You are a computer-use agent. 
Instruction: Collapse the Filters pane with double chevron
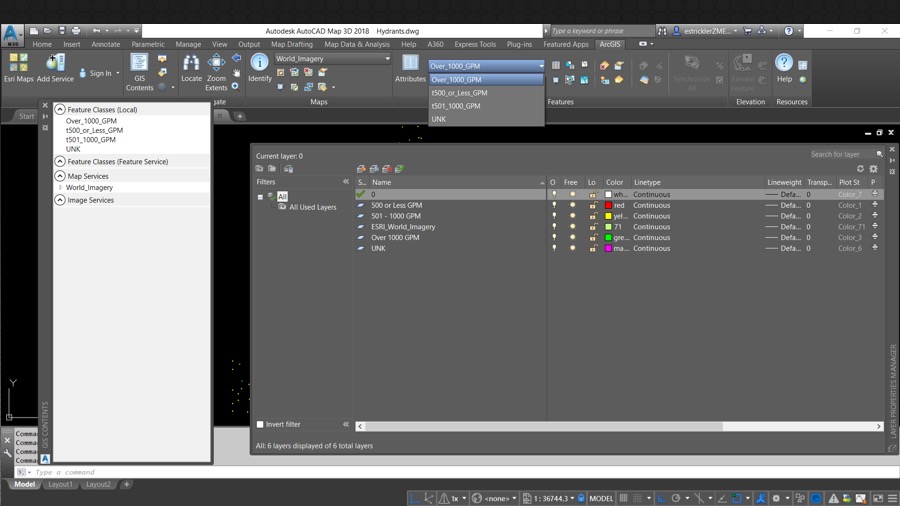point(346,181)
